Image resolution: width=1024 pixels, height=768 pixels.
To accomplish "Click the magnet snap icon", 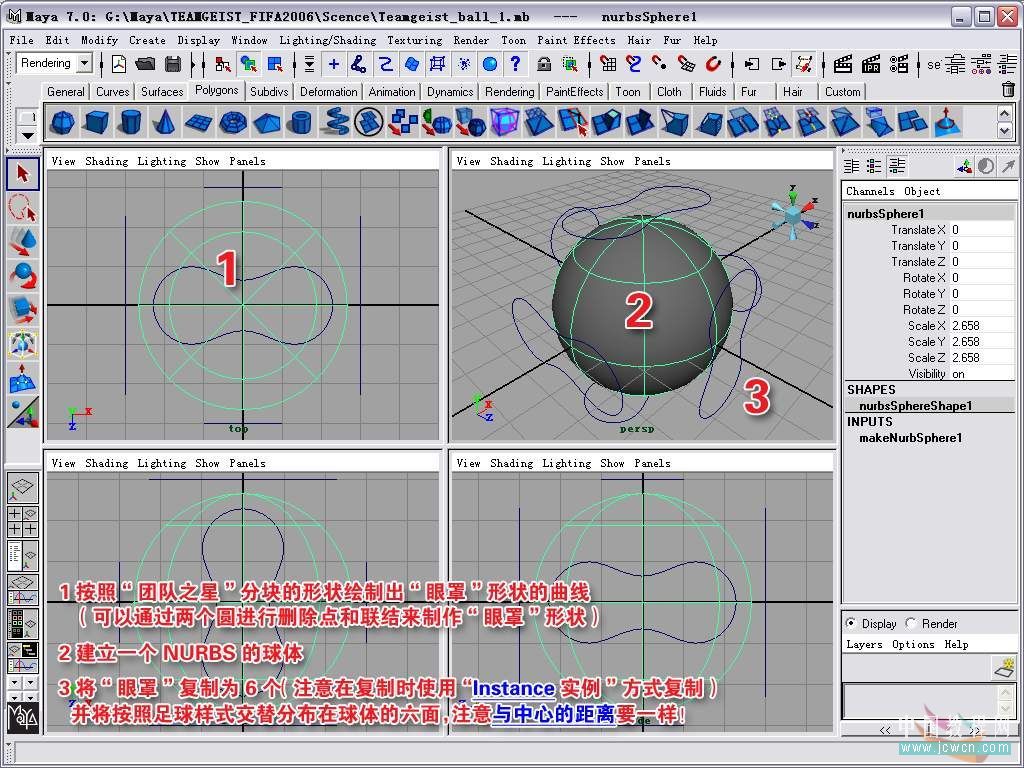I will (x=713, y=64).
